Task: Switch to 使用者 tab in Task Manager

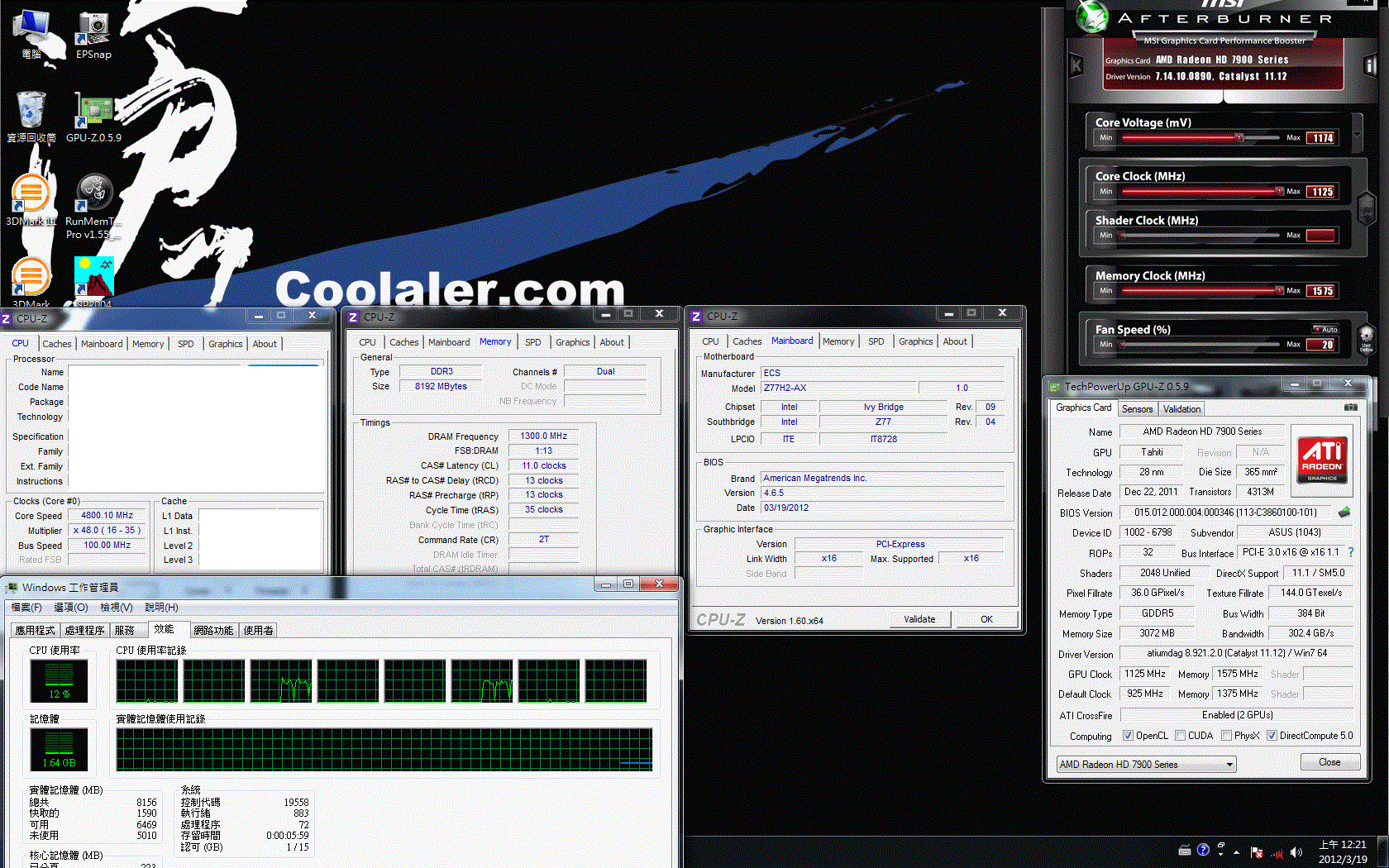Action: pos(258,630)
